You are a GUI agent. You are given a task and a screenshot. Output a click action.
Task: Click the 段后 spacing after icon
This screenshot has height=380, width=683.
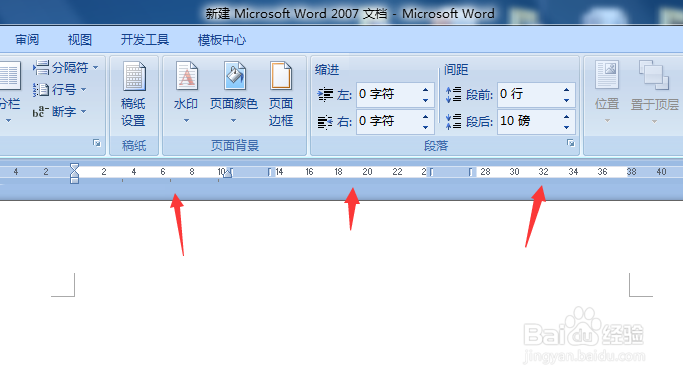(x=453, y=122)
